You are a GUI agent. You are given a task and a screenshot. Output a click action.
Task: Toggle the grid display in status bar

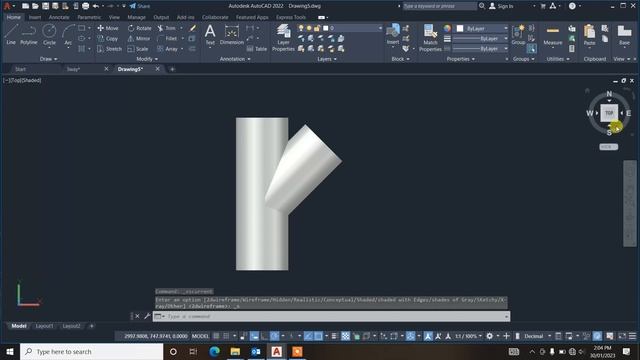[x=216, y=336]
